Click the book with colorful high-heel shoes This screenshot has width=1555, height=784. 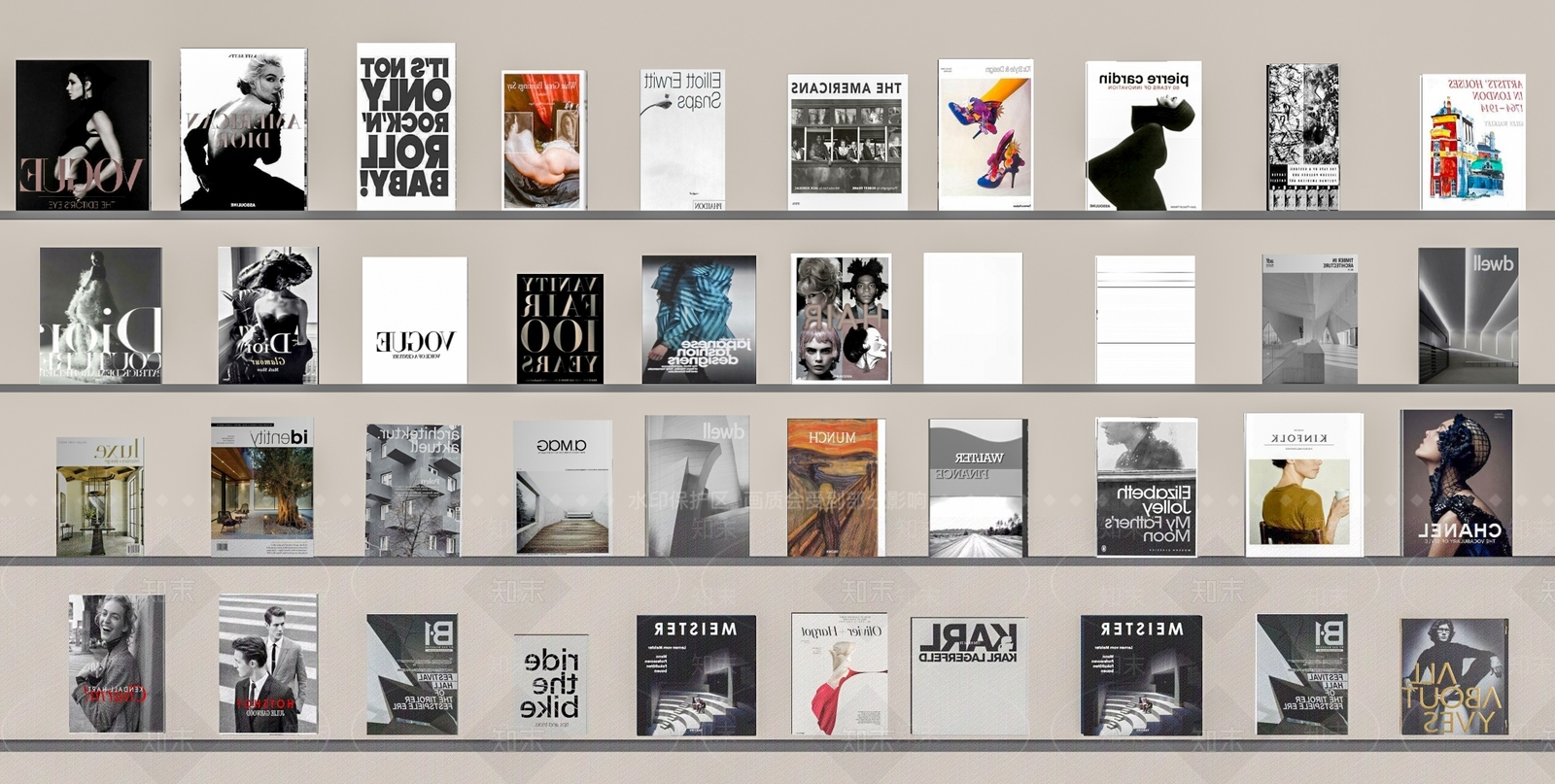(x=985, y=135)
